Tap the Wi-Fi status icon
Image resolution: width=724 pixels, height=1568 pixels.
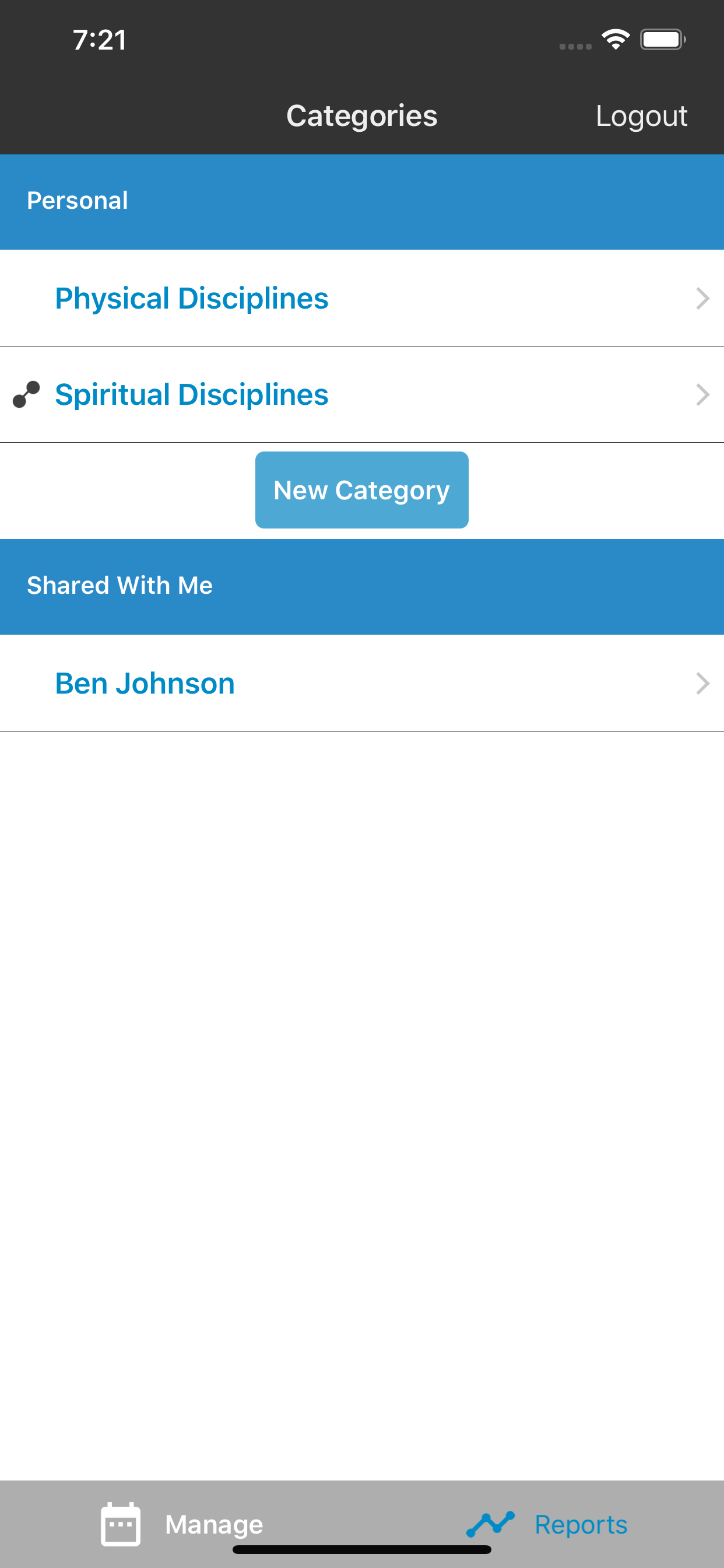click(616, 40)
